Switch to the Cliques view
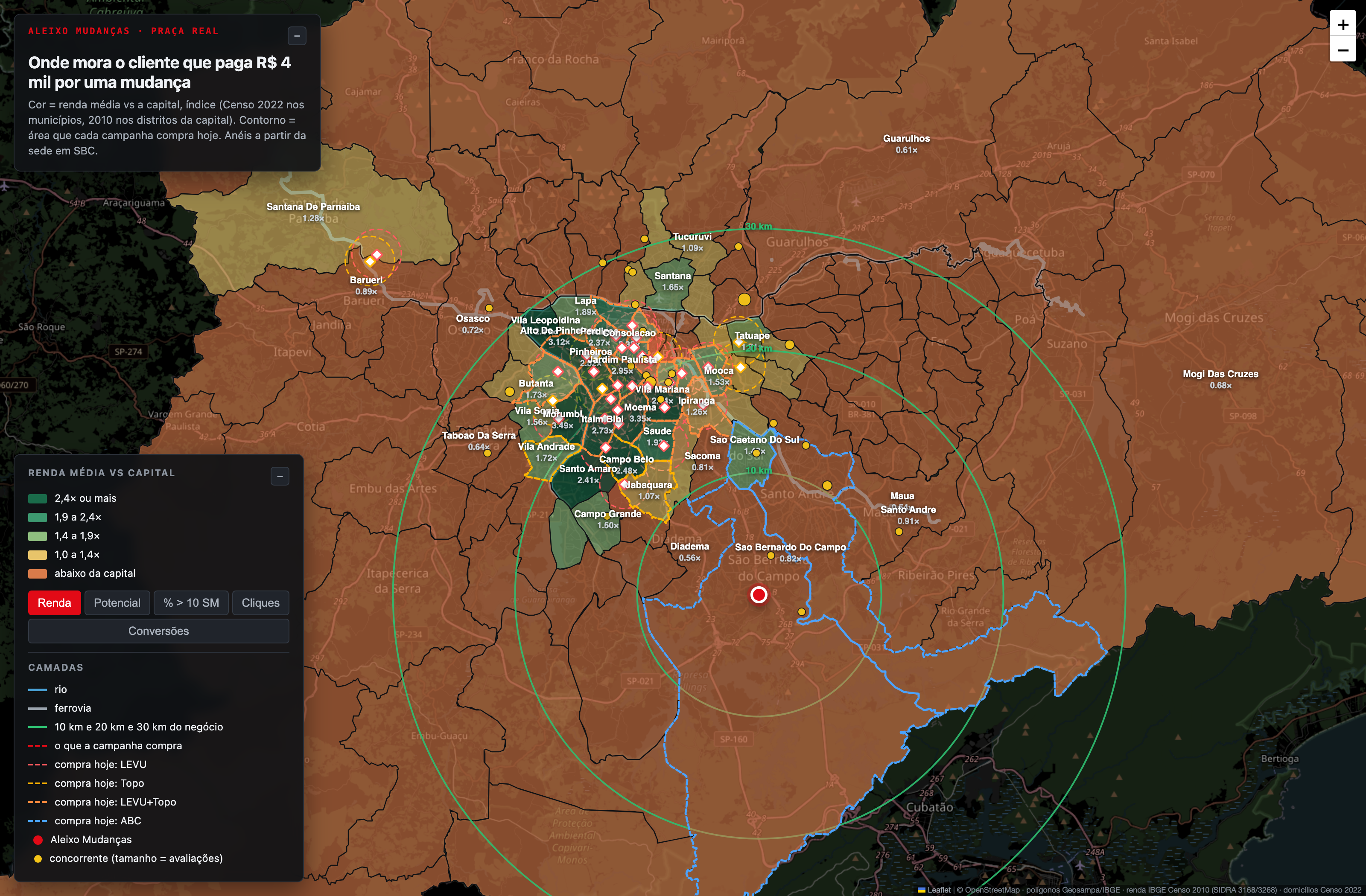The width and height of the screenshot is (1366, 896). click(260, 603)
